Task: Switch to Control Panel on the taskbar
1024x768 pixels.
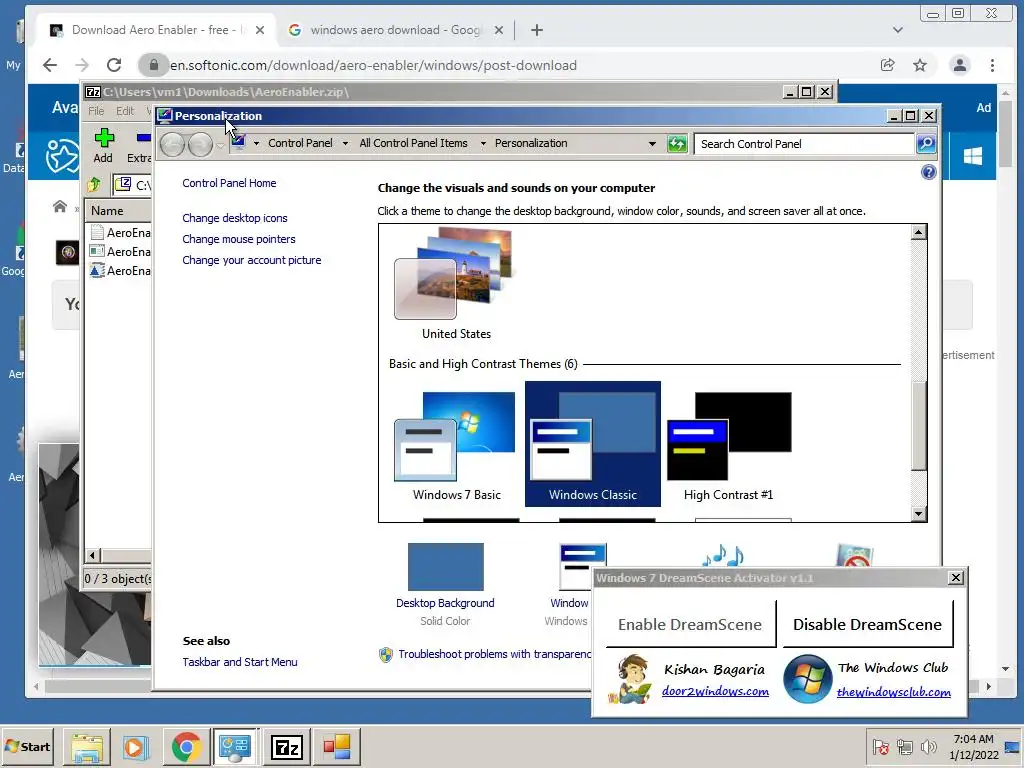Action: [x=236, y=746]
